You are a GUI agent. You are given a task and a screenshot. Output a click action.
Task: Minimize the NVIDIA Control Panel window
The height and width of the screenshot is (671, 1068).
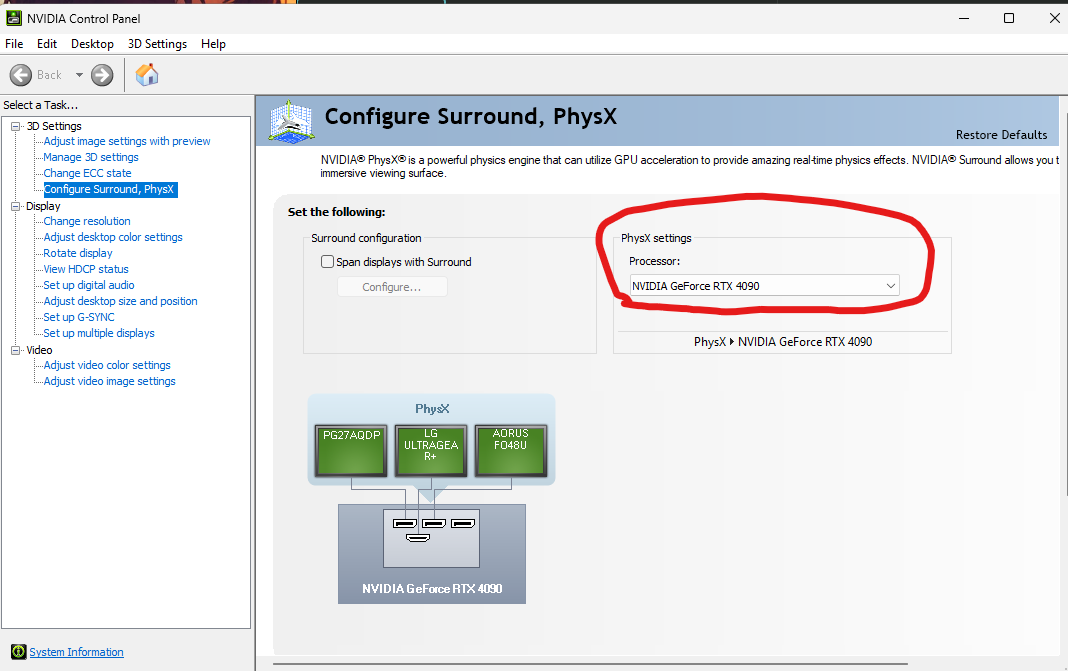click(964, 18)
